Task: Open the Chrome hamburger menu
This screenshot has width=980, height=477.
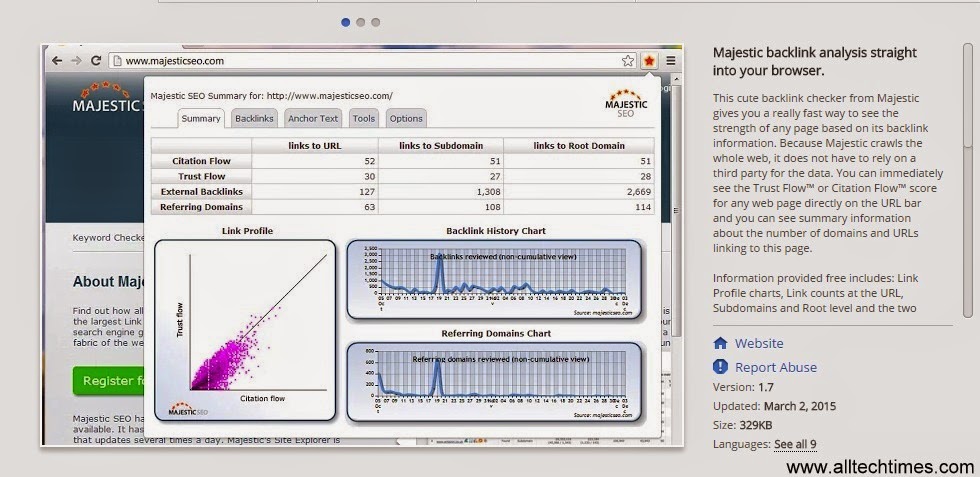Action: [x=671, y=61]
